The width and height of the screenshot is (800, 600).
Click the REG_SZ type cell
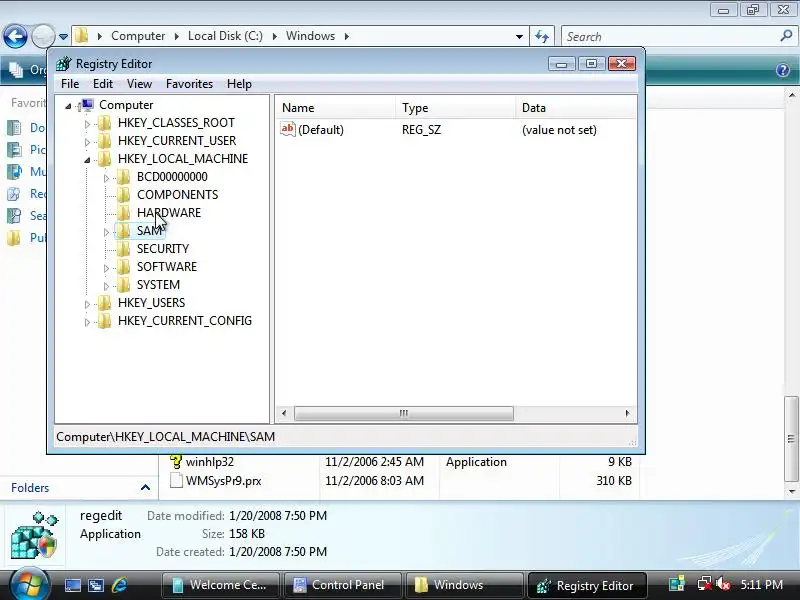click(421, 130)
